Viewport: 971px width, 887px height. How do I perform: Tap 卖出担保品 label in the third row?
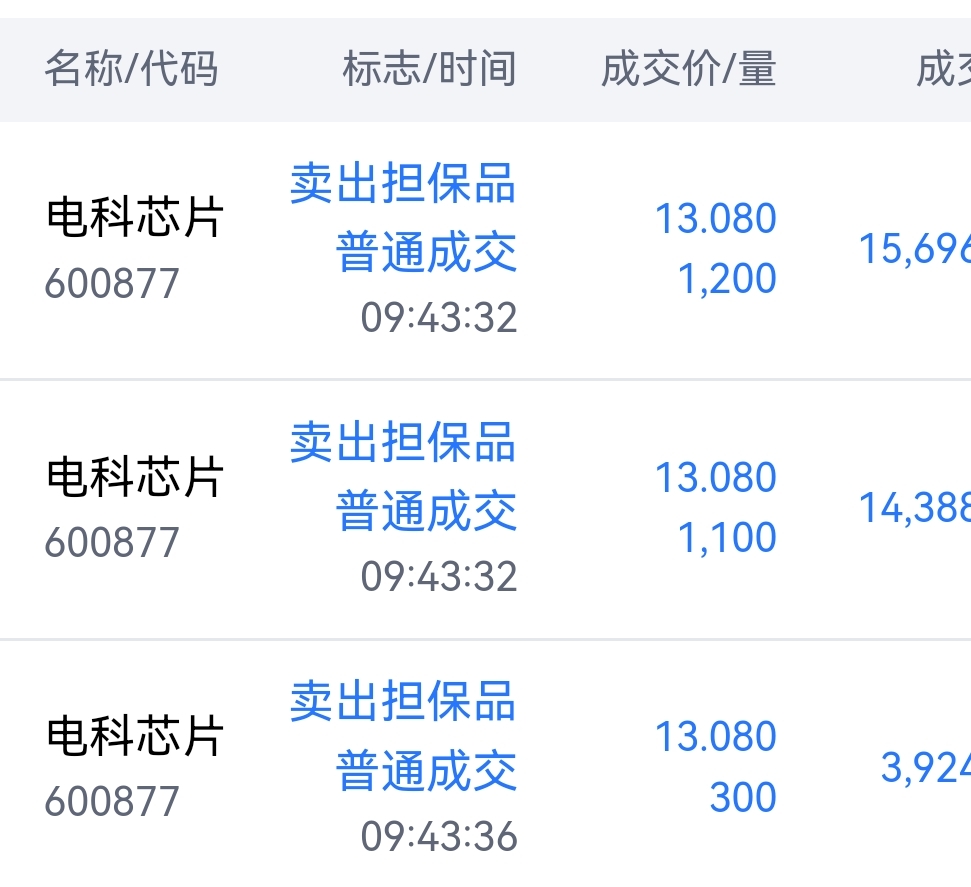[403, 701]
